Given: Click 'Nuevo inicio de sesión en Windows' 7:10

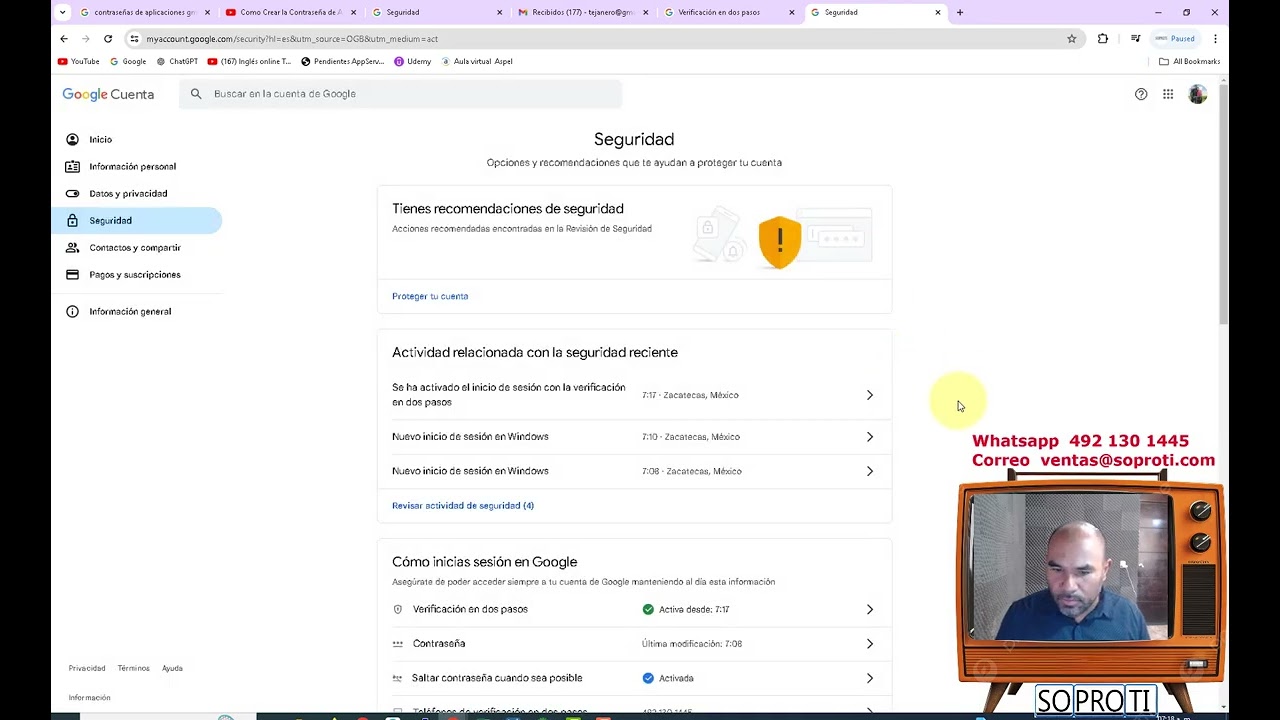Looking at the screenshot, I should 470,437.
